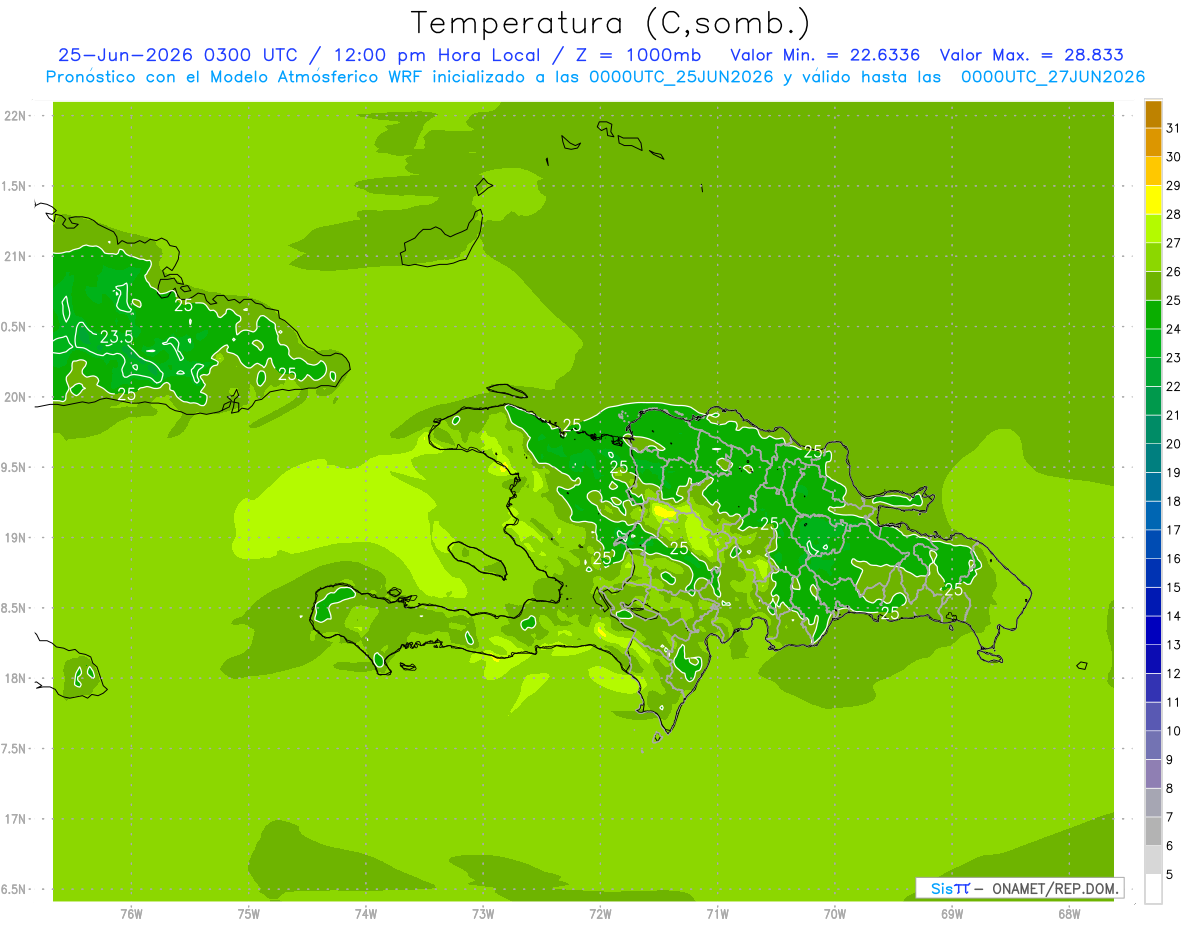This screenshot has width=1200, height=927.
Task: Click the legend value '15'
Action: point(1173,588)
